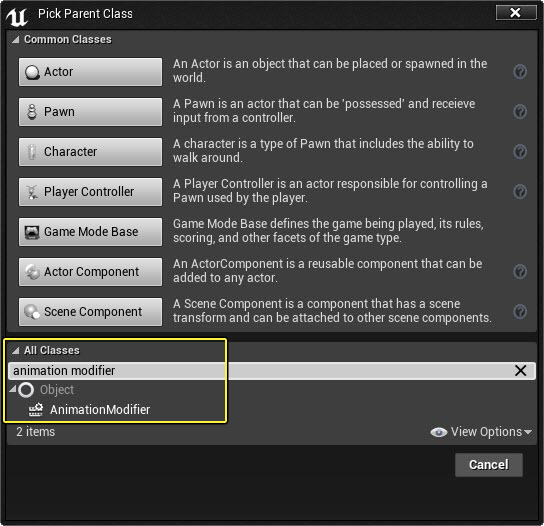Collapse the Common Classes section

[15, 39]
